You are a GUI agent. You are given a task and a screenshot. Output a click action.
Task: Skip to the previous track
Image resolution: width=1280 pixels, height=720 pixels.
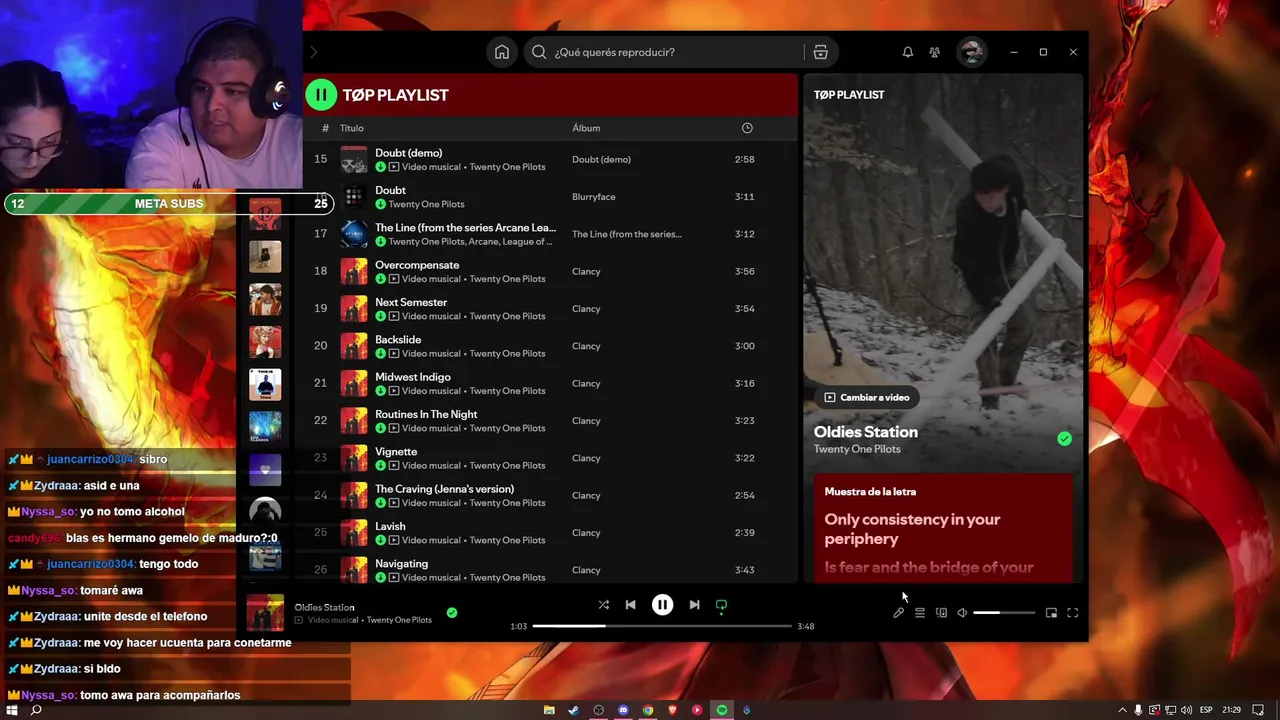coord(630,605)
